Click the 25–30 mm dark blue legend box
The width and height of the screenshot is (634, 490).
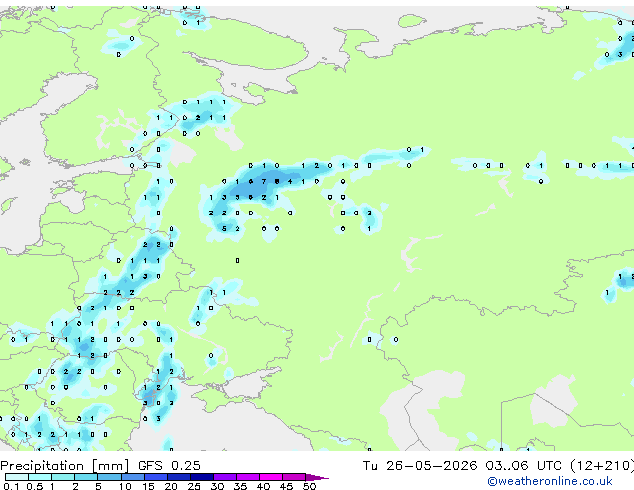pyautogui.click(x=201, y=477)
